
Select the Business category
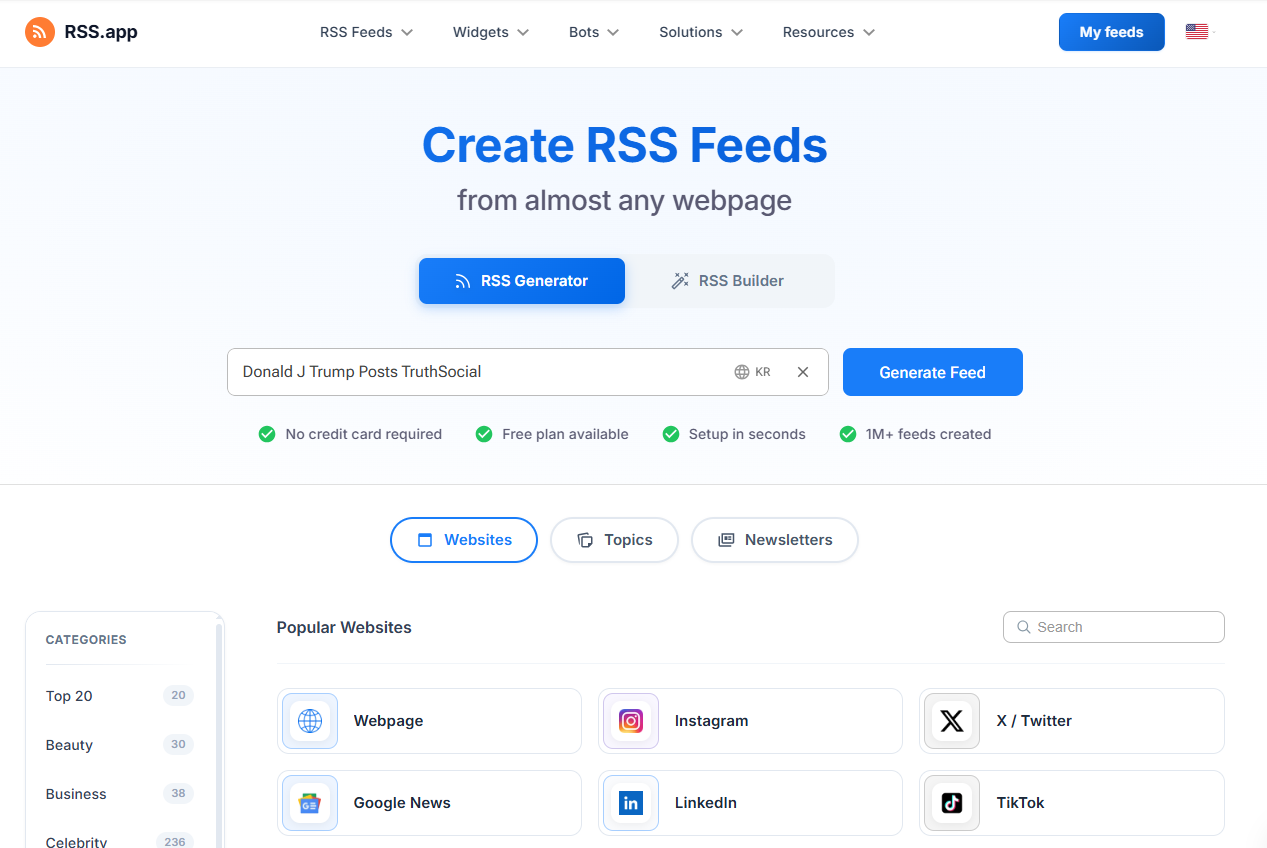point(120,794)
